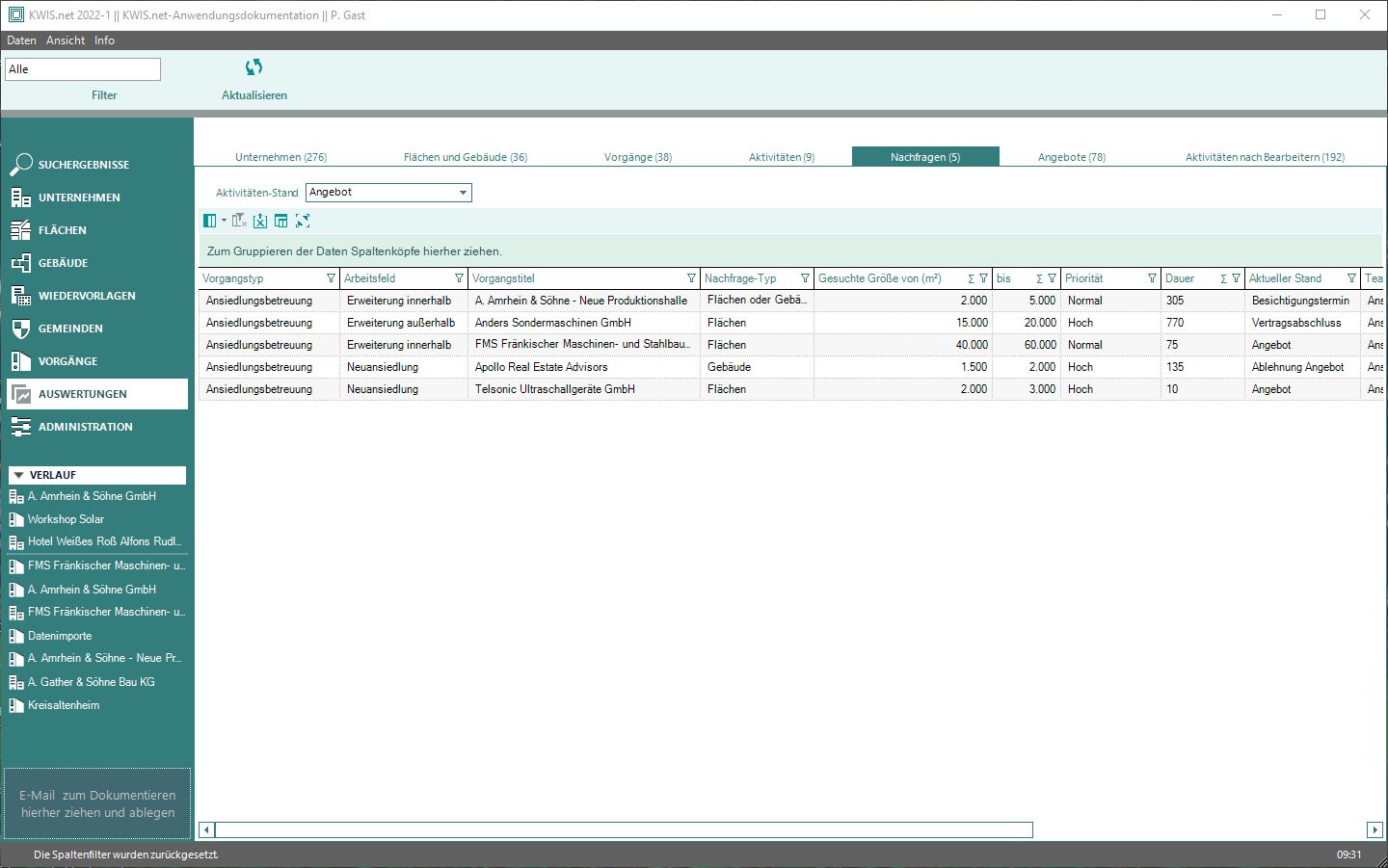This screenshot has width=1388, height=868.
Task: Open Hotel Weißes Roß in Verlauf
Action: tap(96, 541)
